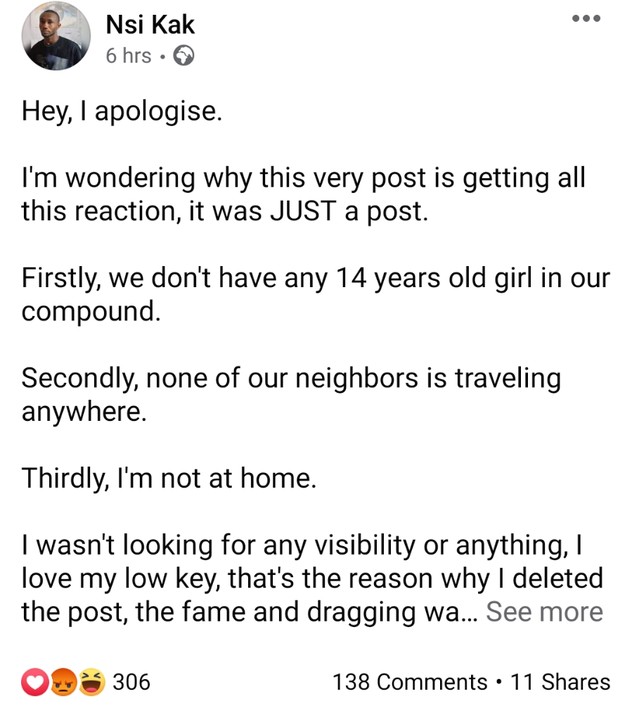View the 306 reactions count
This screenshot has height=720, width=632.
pyautogui.click(x=131, y=683)
